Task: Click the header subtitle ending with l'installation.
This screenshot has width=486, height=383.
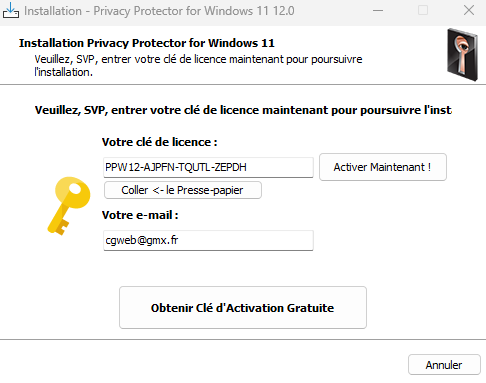Action: click(198, 66)
